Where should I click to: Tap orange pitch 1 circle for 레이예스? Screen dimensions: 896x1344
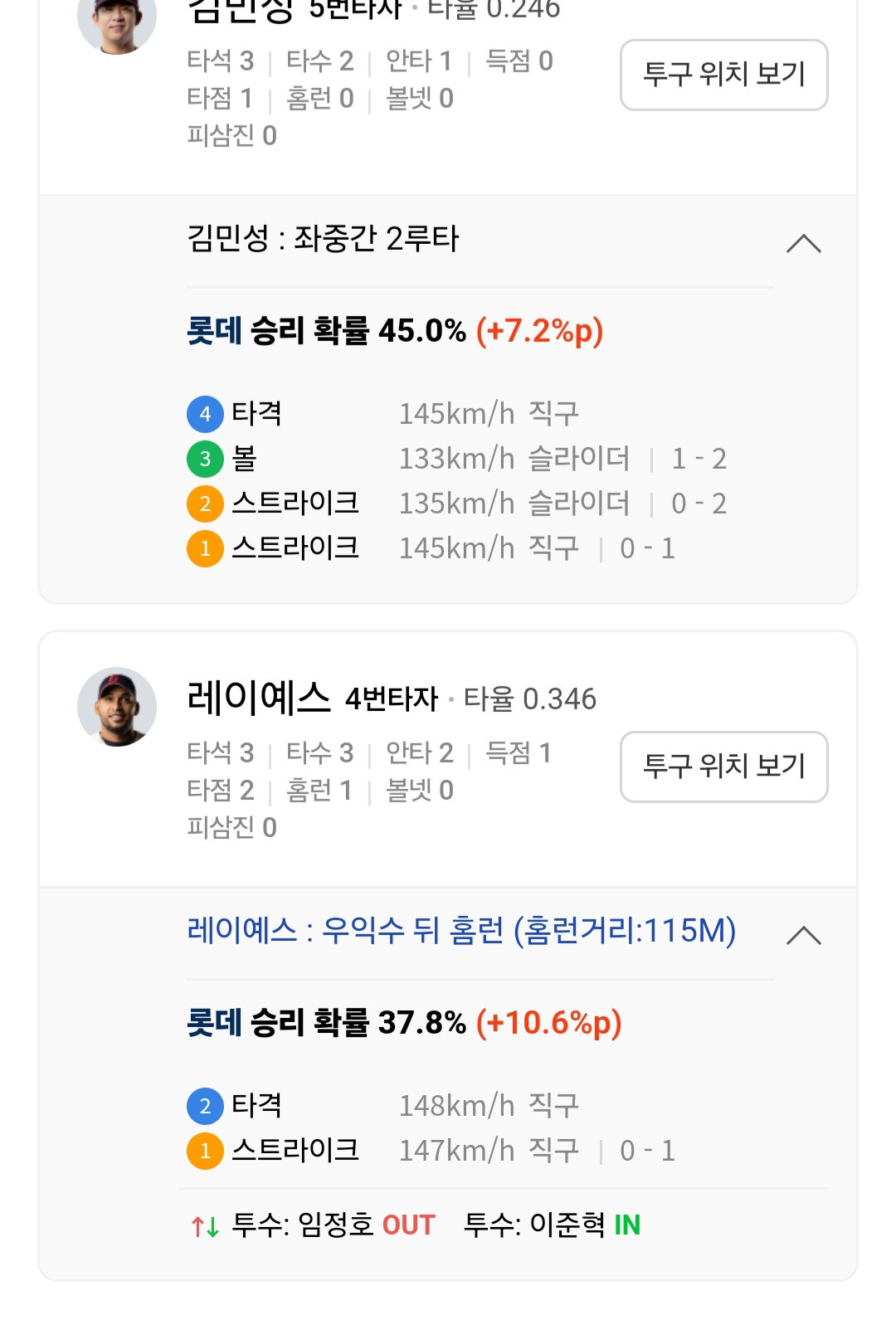click(205, 1151)
